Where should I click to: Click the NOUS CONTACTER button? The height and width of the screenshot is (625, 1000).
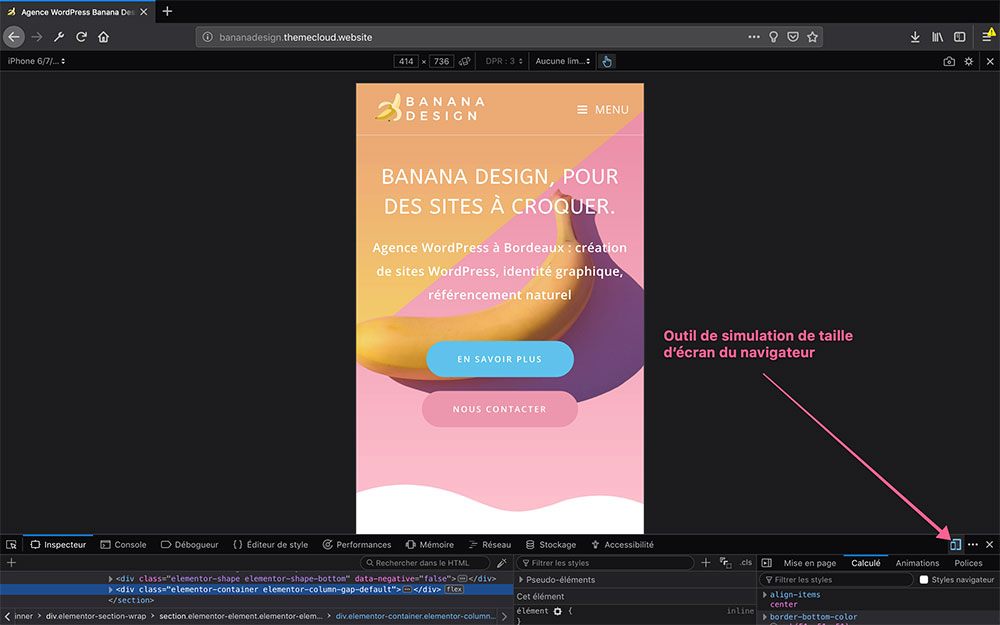500,409
